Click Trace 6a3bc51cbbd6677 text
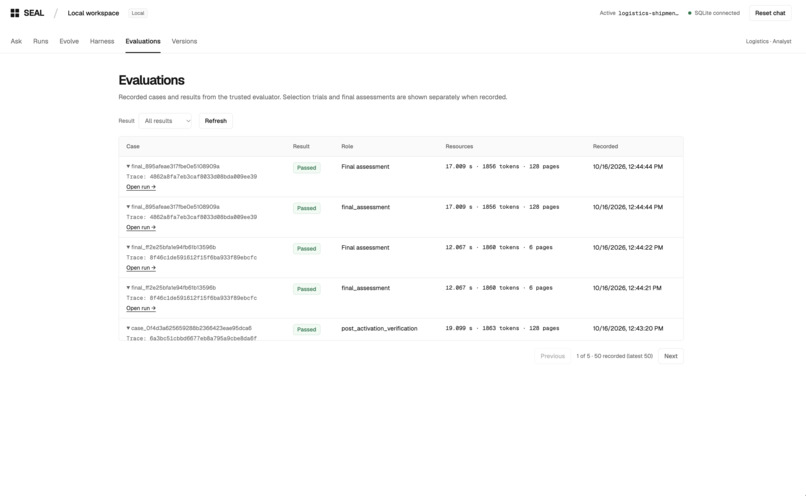806x496 pixels. 191,338
